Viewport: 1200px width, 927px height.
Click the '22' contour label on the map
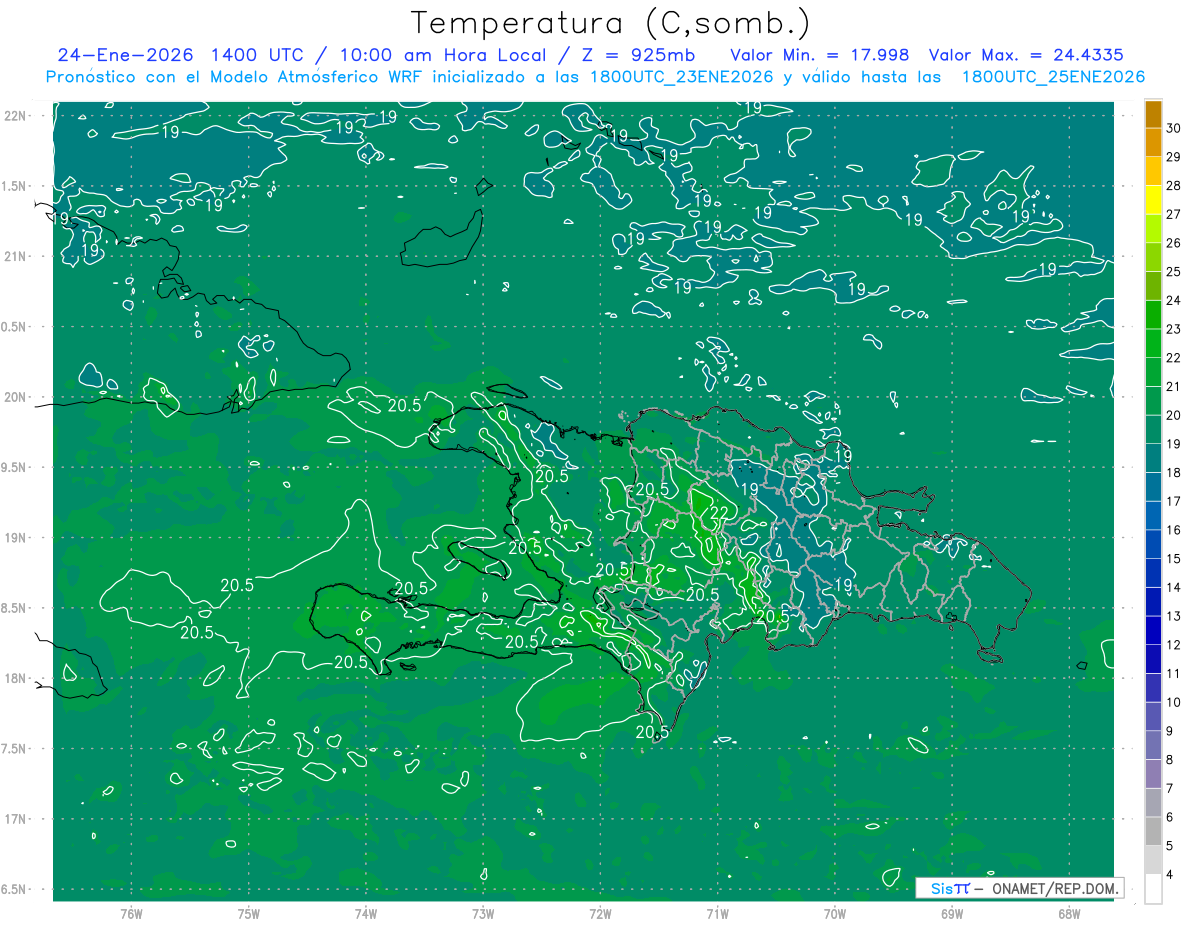(x=718, y=513)
